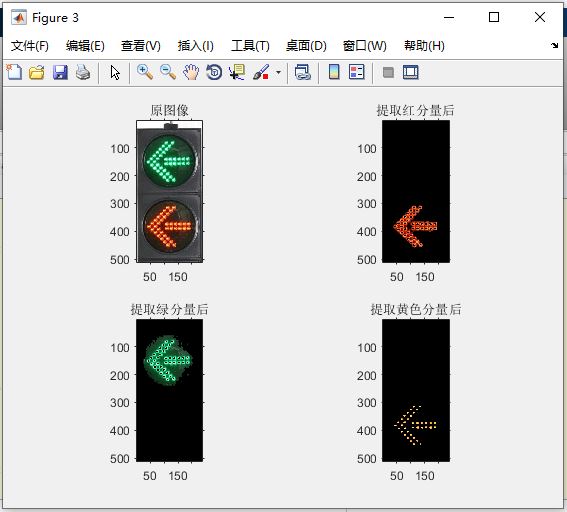Click the New Figure icon

(14, 72)
